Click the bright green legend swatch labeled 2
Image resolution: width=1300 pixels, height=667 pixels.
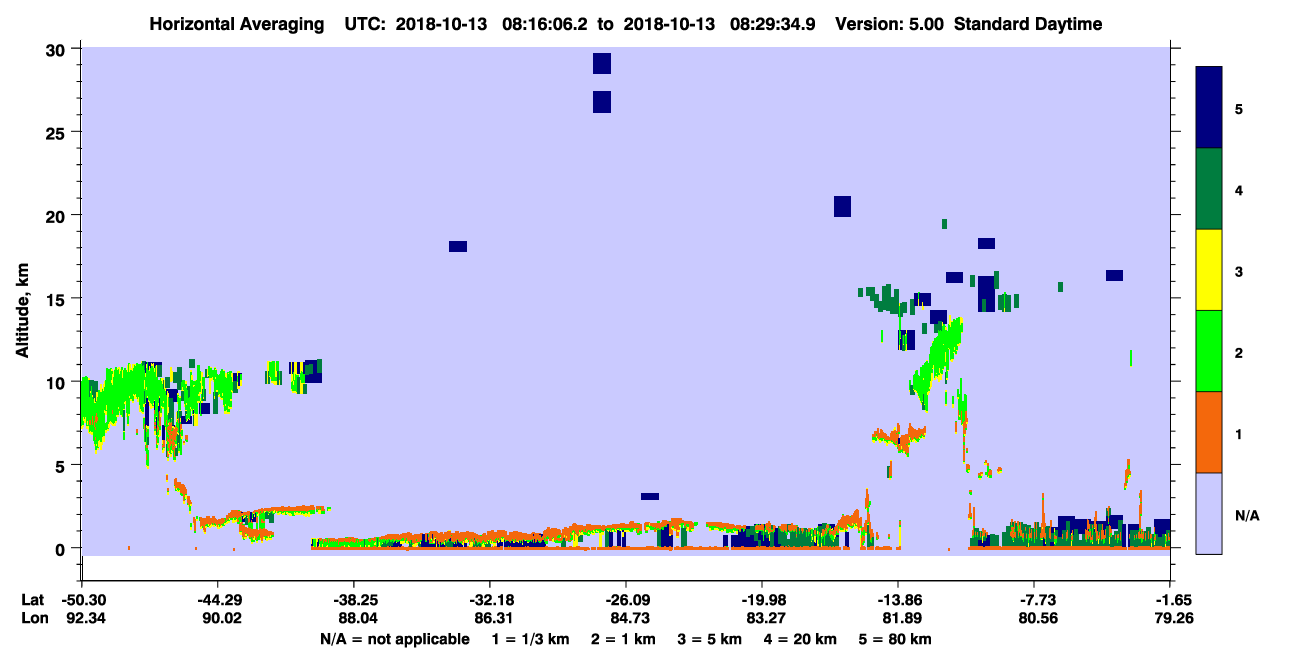(x=1209, y=351)
